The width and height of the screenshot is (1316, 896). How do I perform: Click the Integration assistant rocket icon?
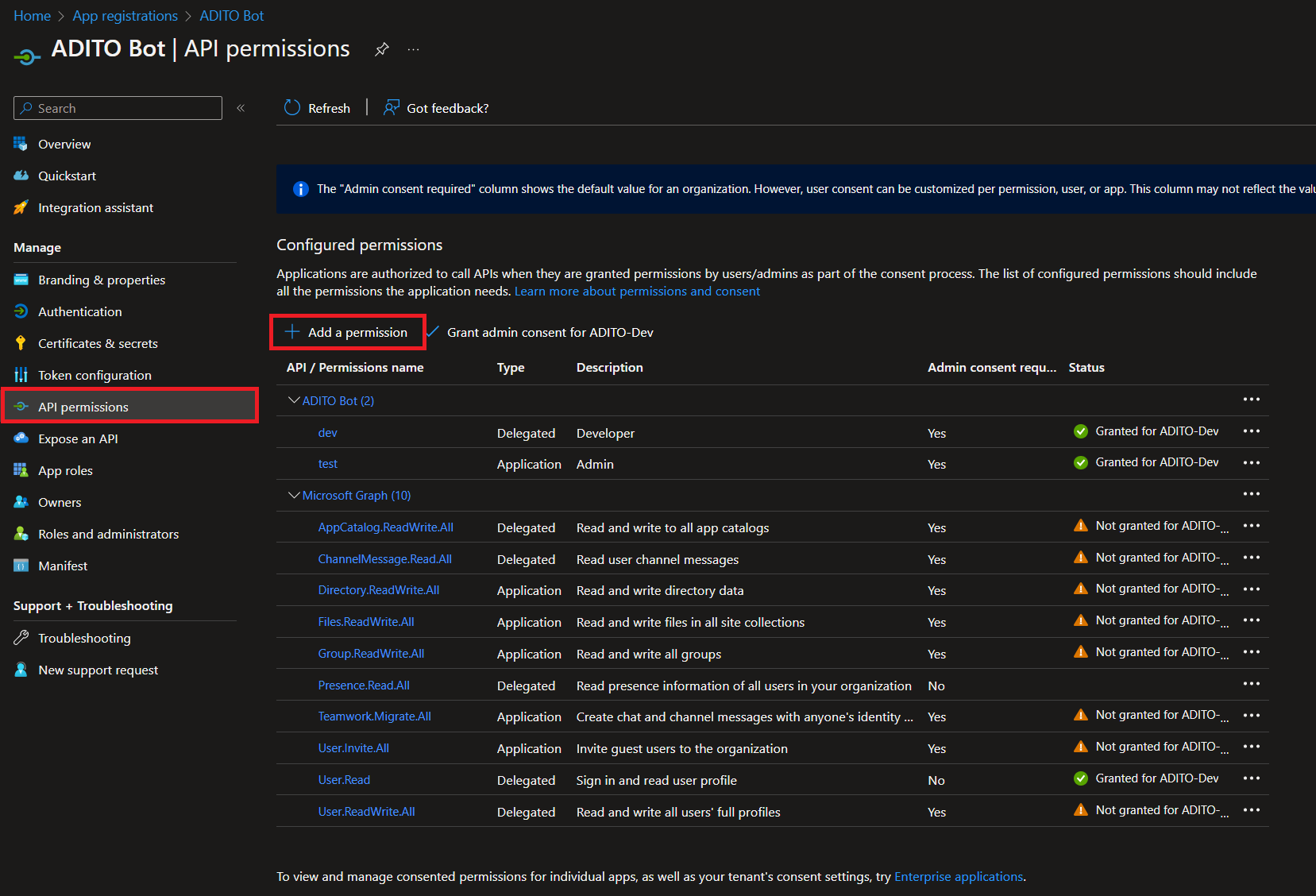pos(21,207)
